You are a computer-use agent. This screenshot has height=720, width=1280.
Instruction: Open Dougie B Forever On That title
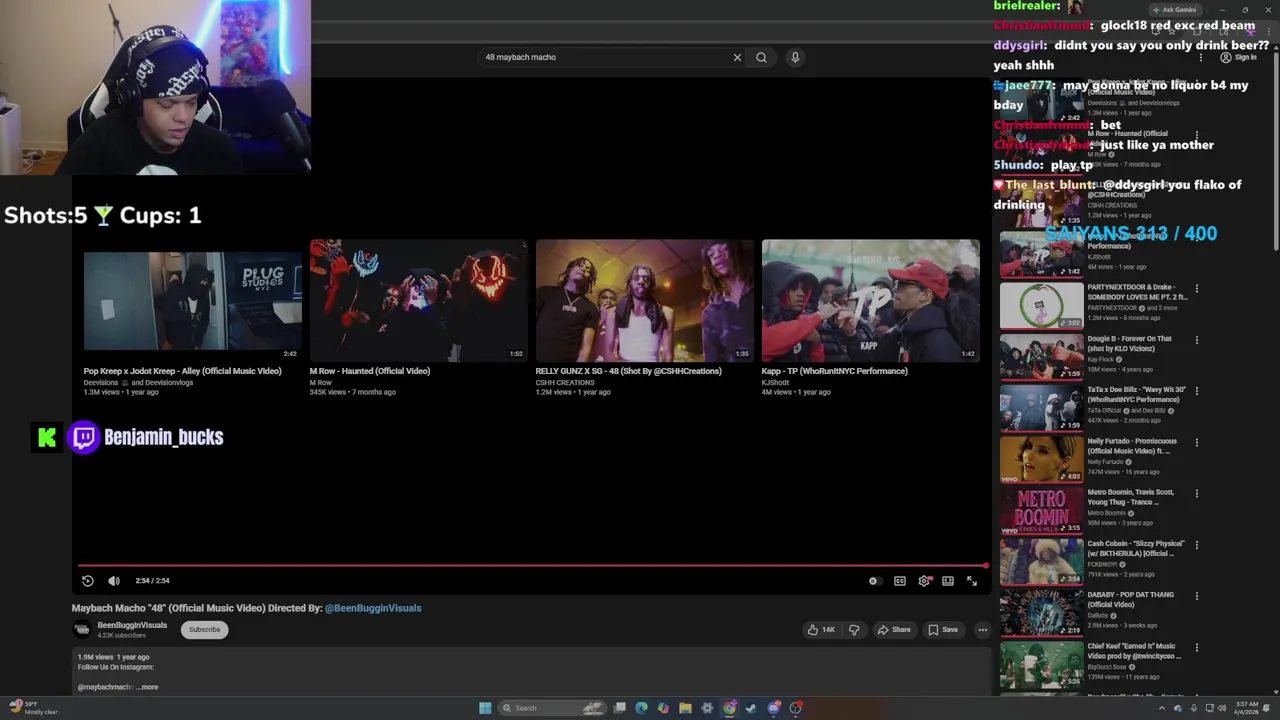click(x=1129, y=344)
